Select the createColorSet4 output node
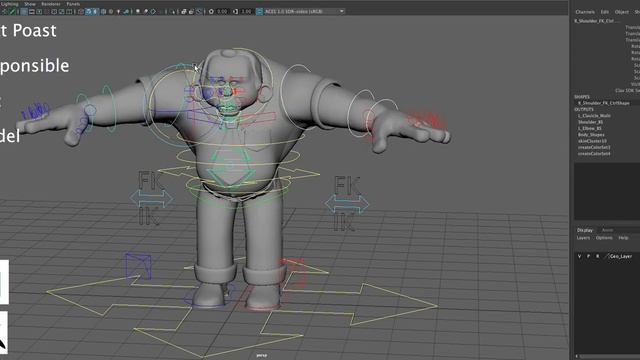Image resolution: width=640 pixels, height=360 pixels. click(x=594, y=154)
